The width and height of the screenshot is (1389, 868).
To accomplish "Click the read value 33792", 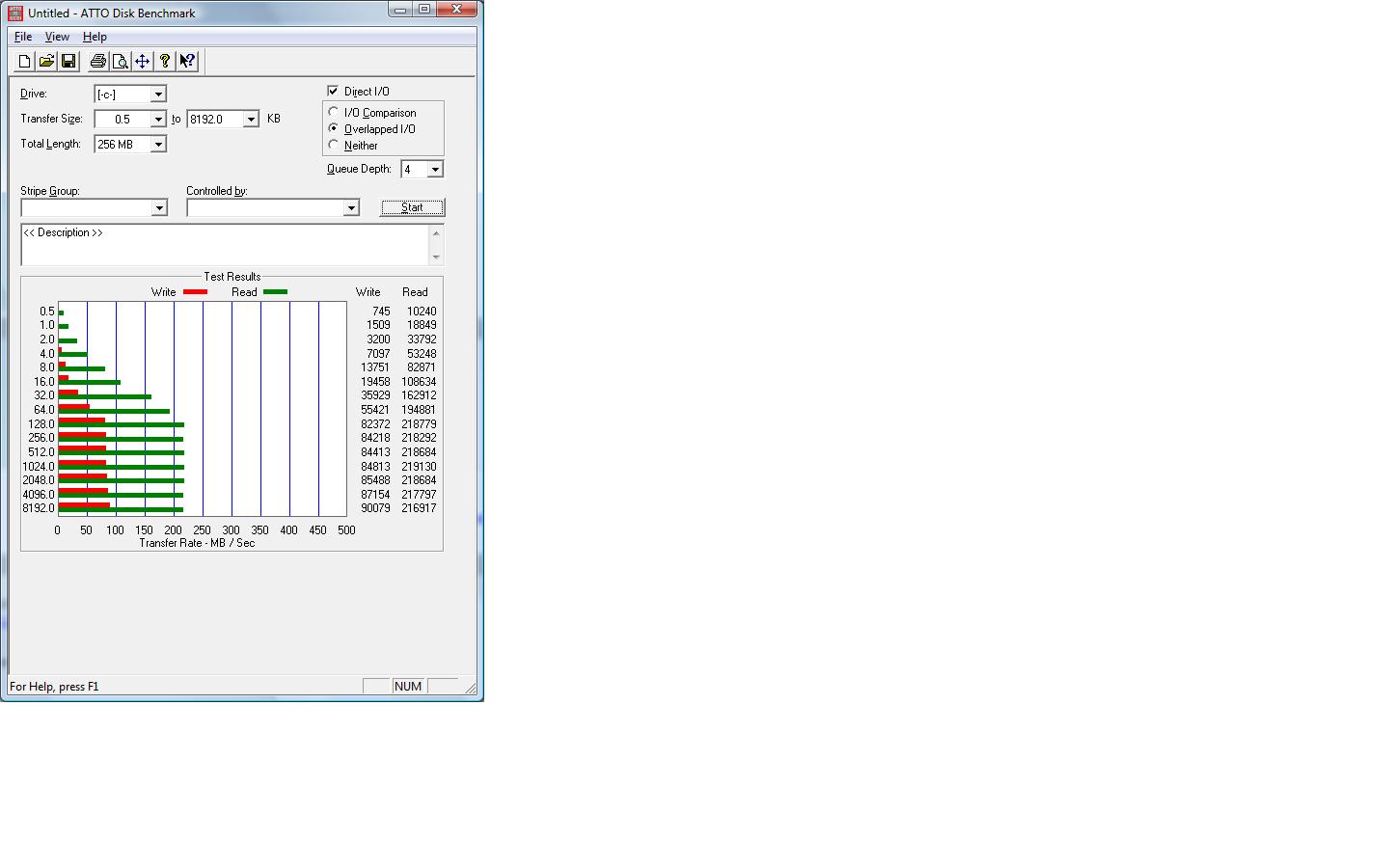I will tap(422, 339).
